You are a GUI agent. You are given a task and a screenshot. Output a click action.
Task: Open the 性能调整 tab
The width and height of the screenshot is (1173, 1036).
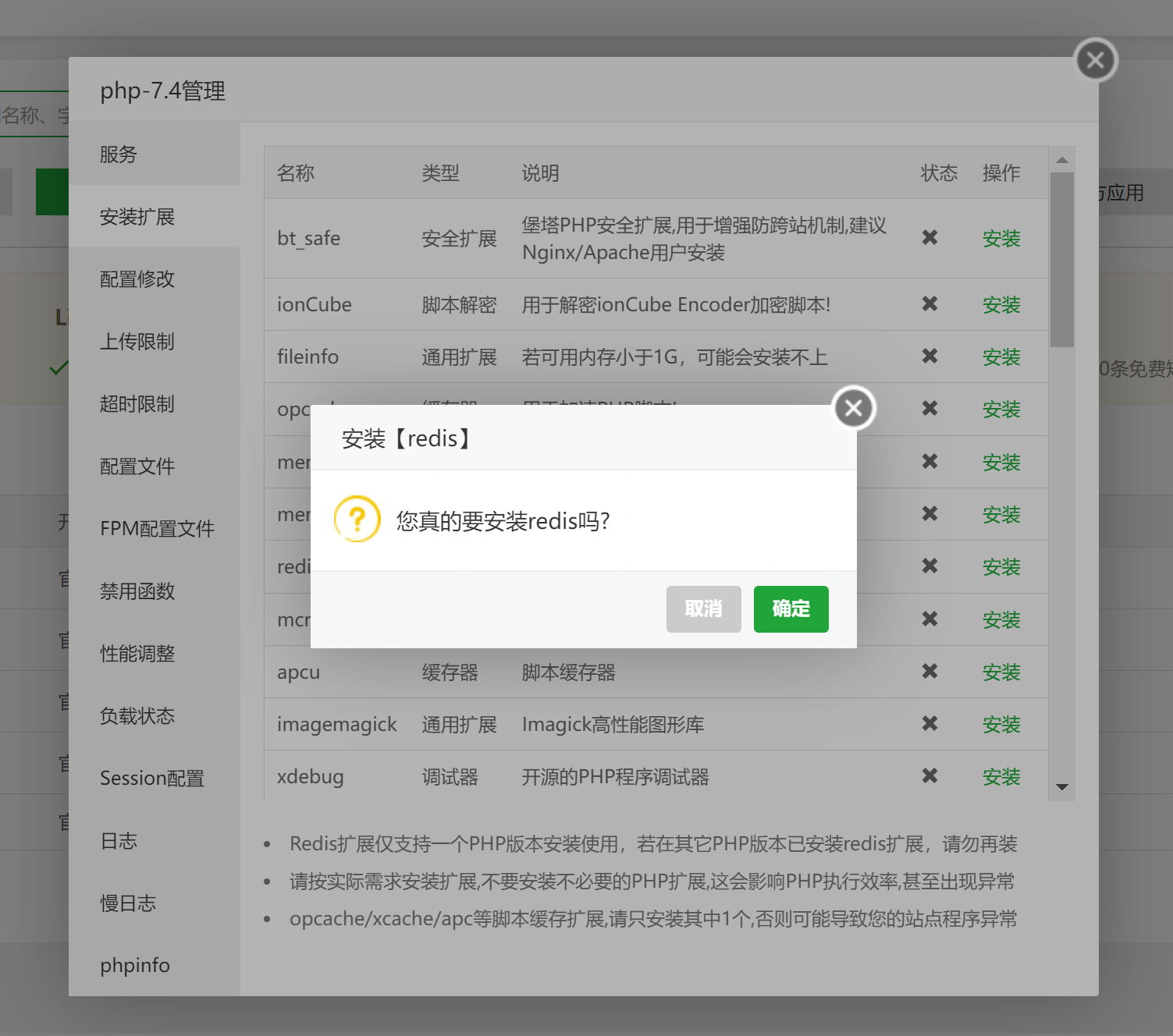[137, 654]
